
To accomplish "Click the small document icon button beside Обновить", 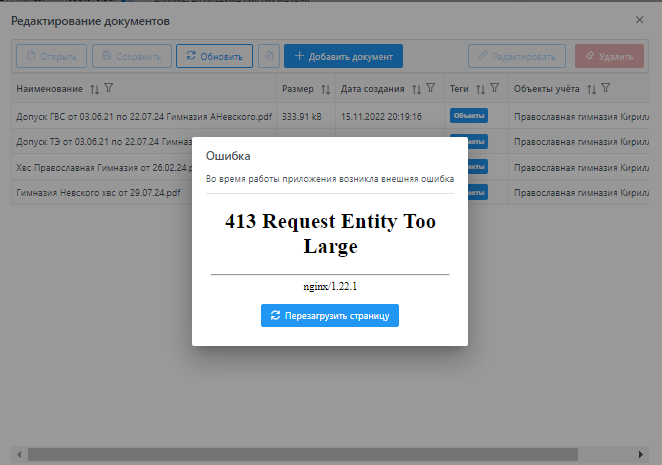I will (268, 56).
